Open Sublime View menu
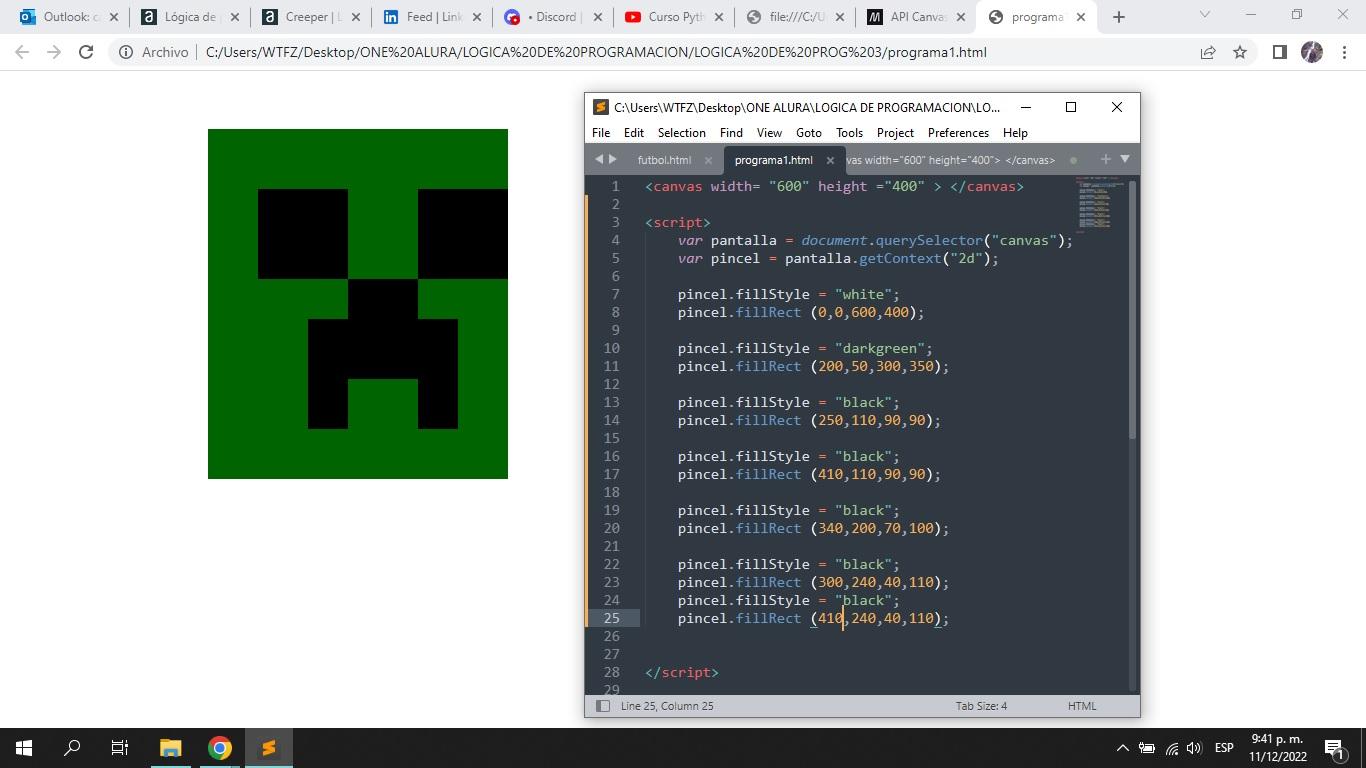The image size is (1366, 768). pos(769,132)
